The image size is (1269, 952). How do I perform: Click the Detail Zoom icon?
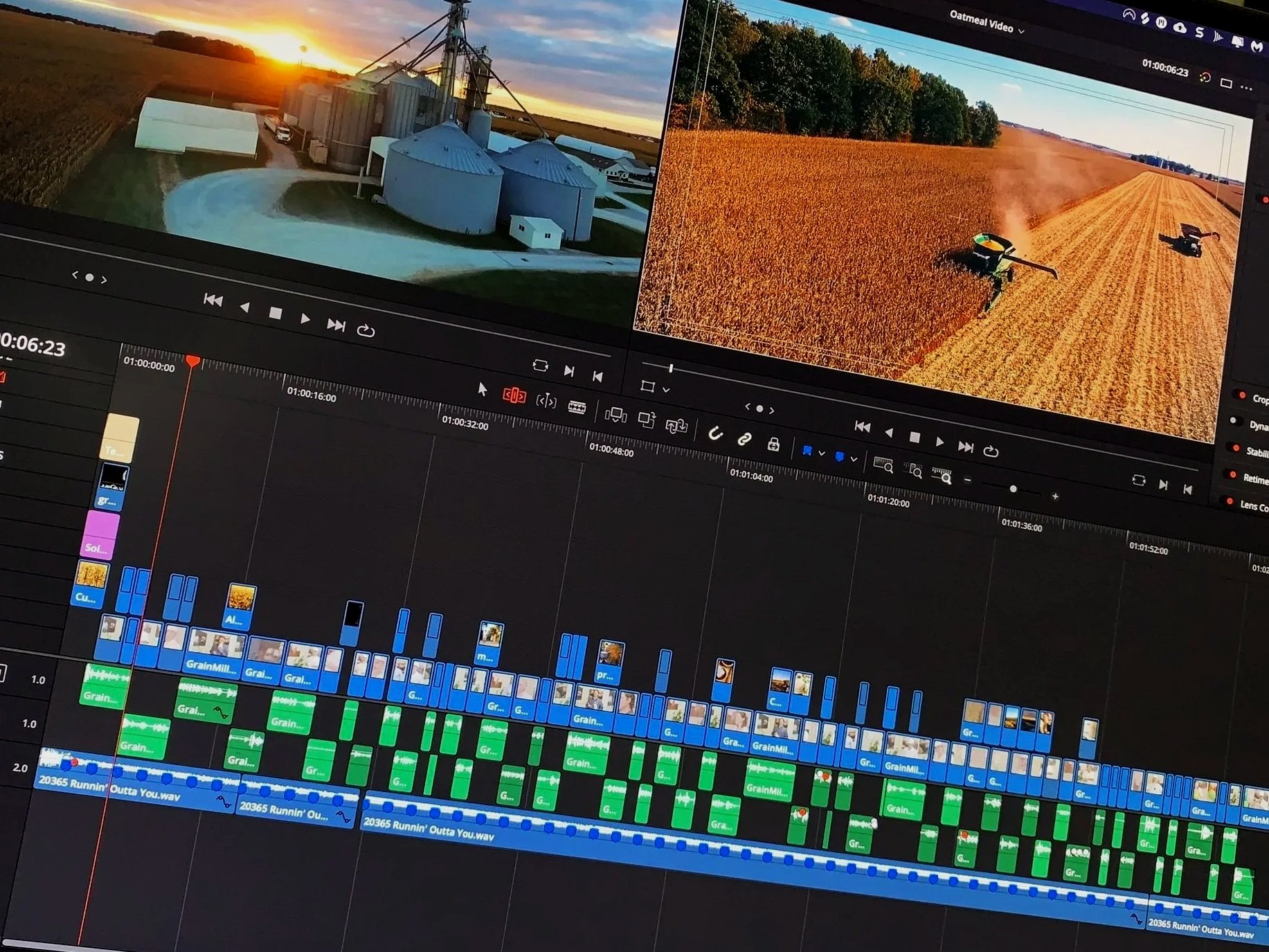point(914,471)
